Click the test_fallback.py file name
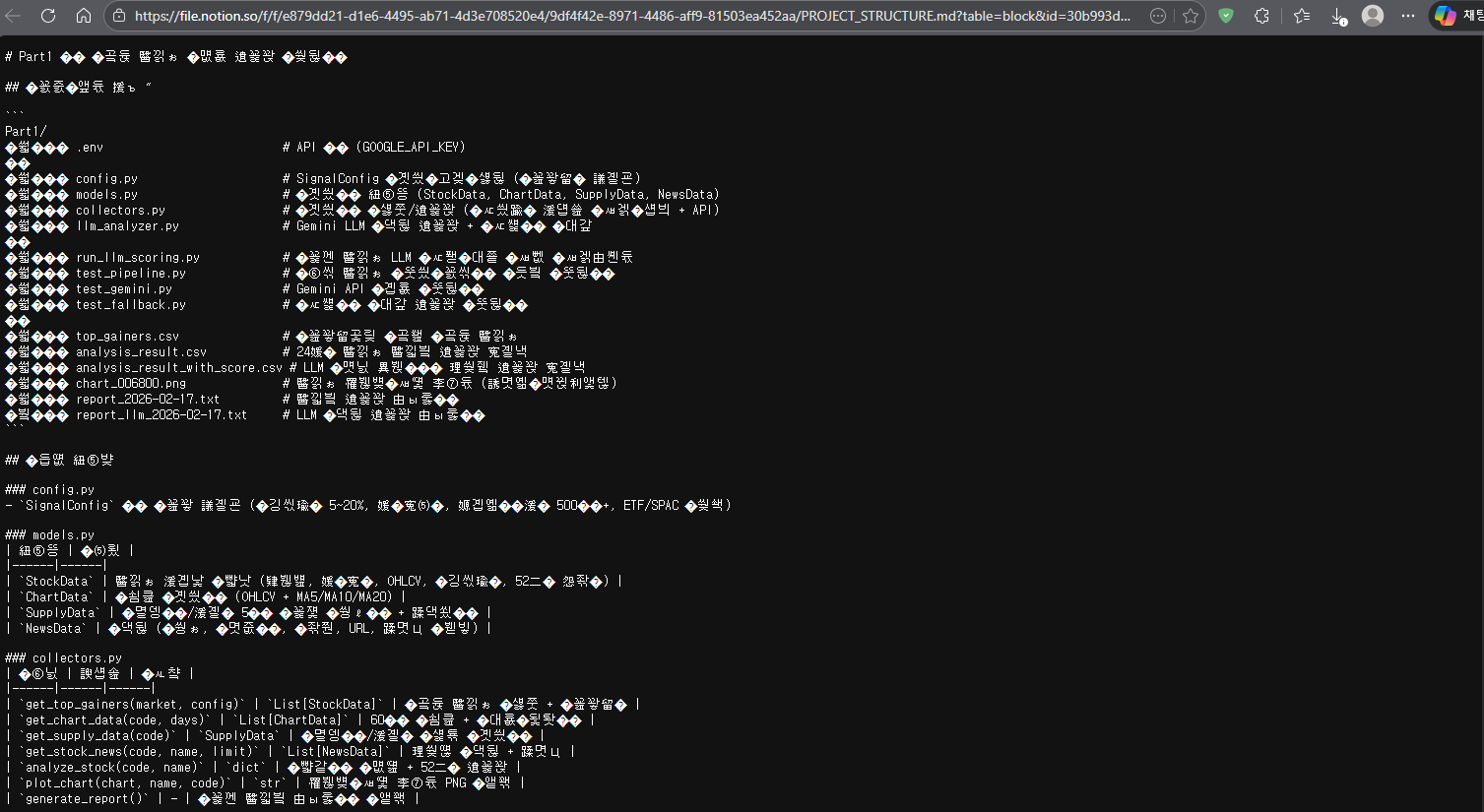This screenshot has width=1484, height=812. click(131, 304)
